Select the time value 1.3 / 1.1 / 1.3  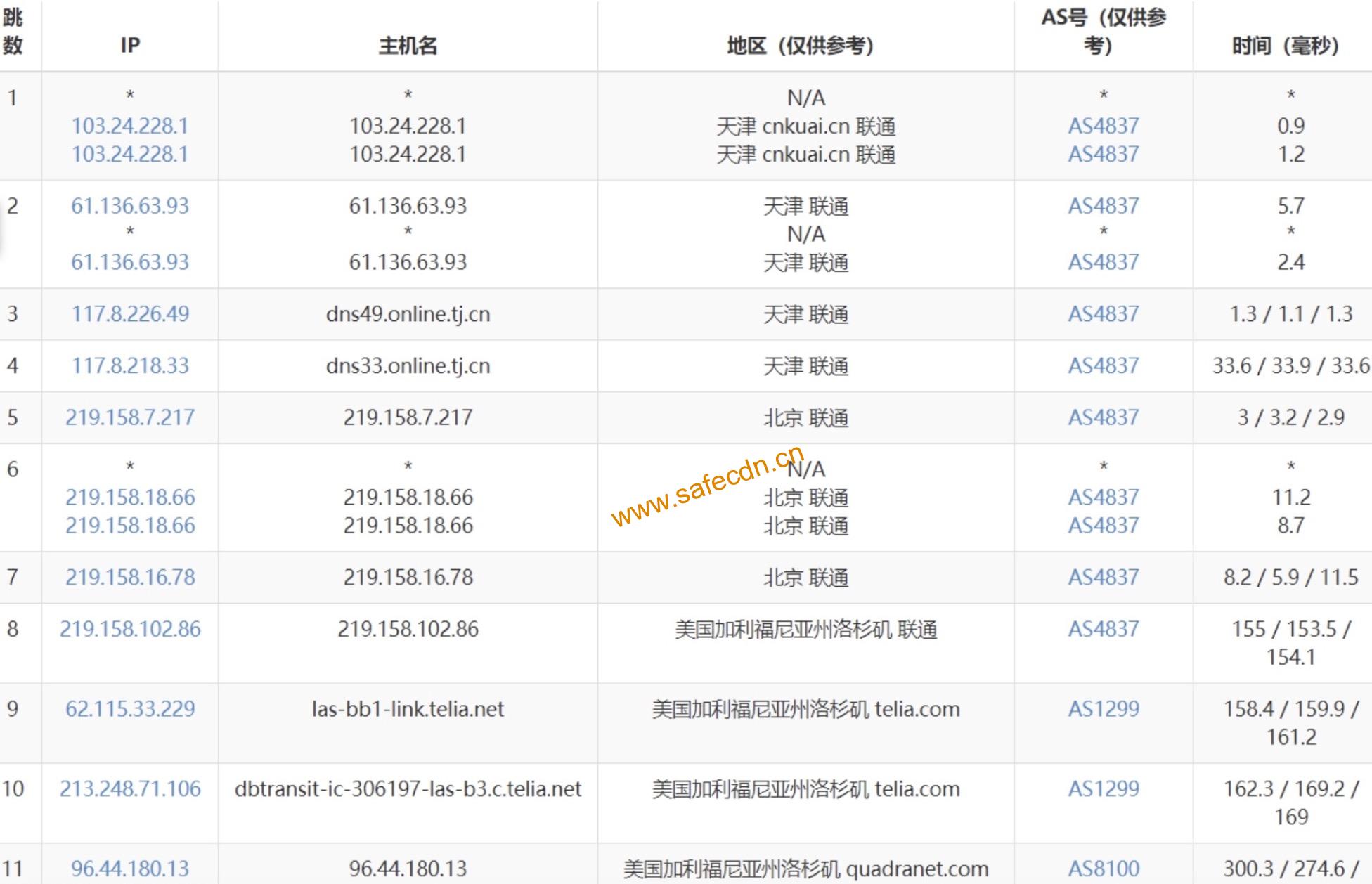[x=1290, y=313]
